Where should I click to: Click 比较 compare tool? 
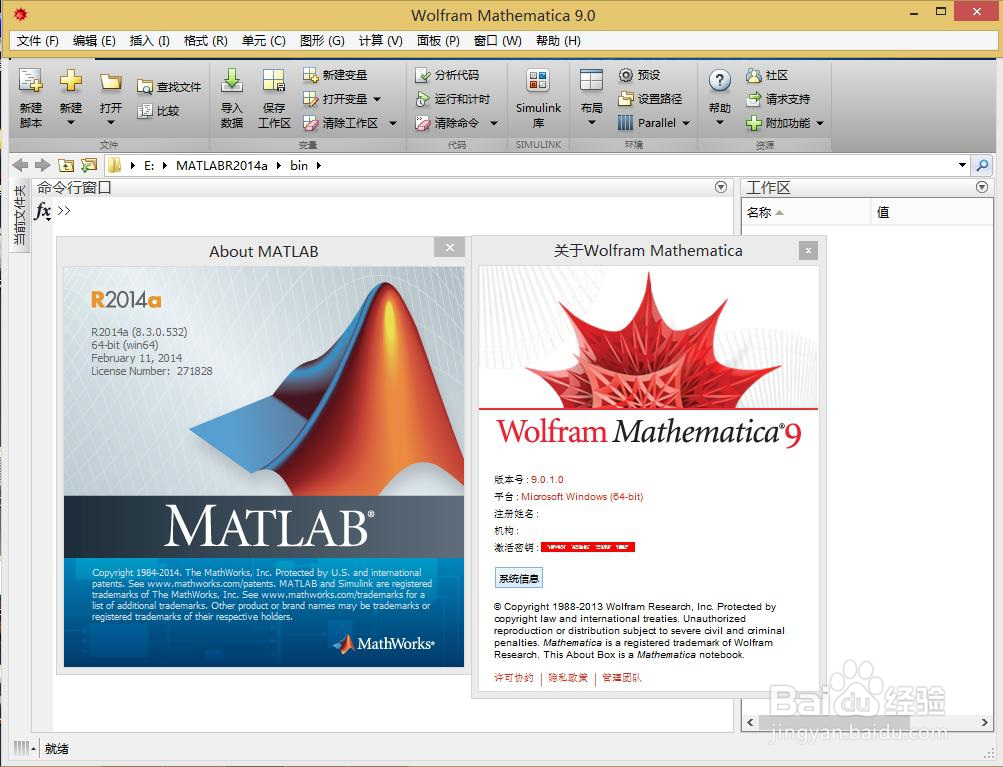point(159,111)
